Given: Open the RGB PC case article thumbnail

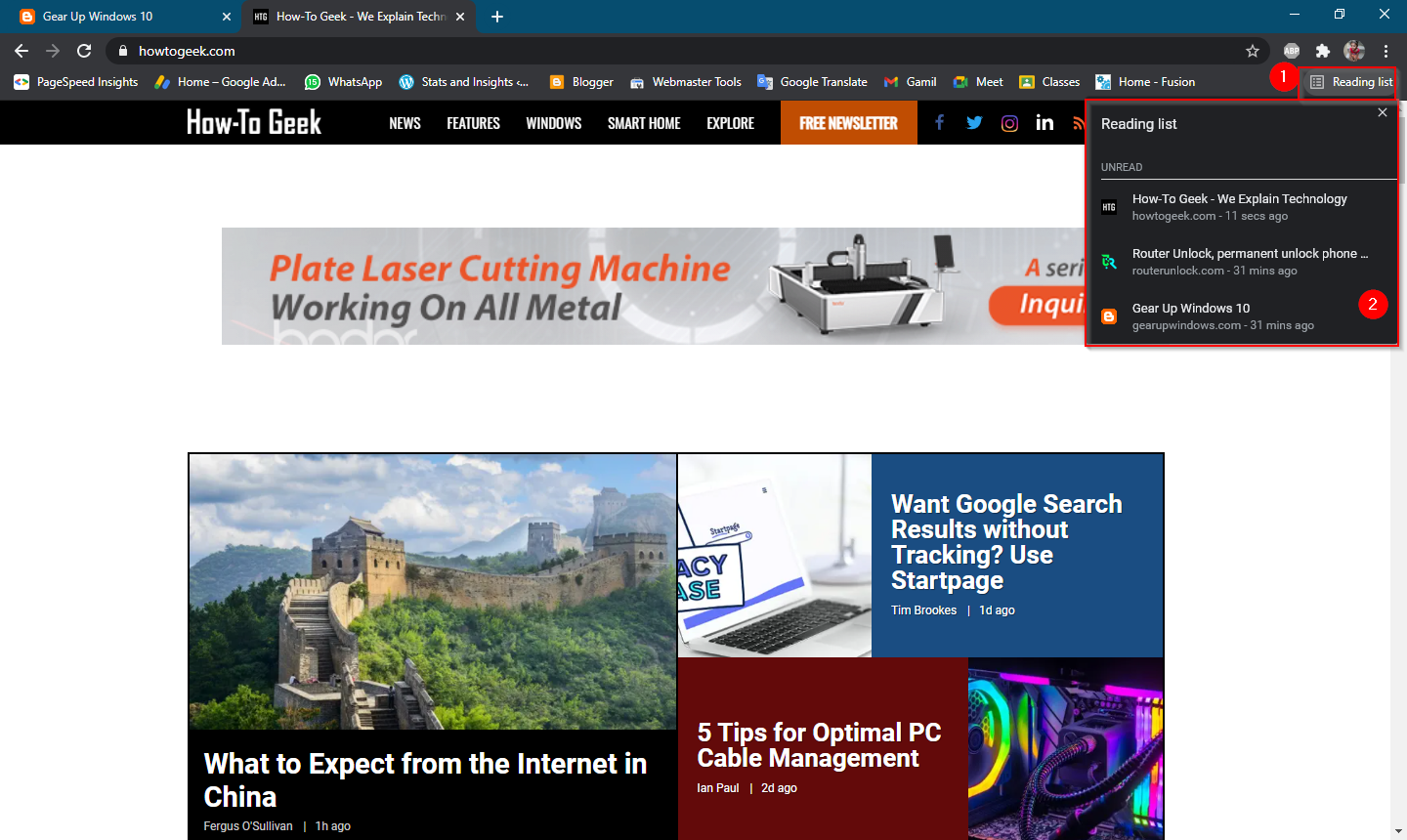Looking at the screenshot, I should 1066,749.
